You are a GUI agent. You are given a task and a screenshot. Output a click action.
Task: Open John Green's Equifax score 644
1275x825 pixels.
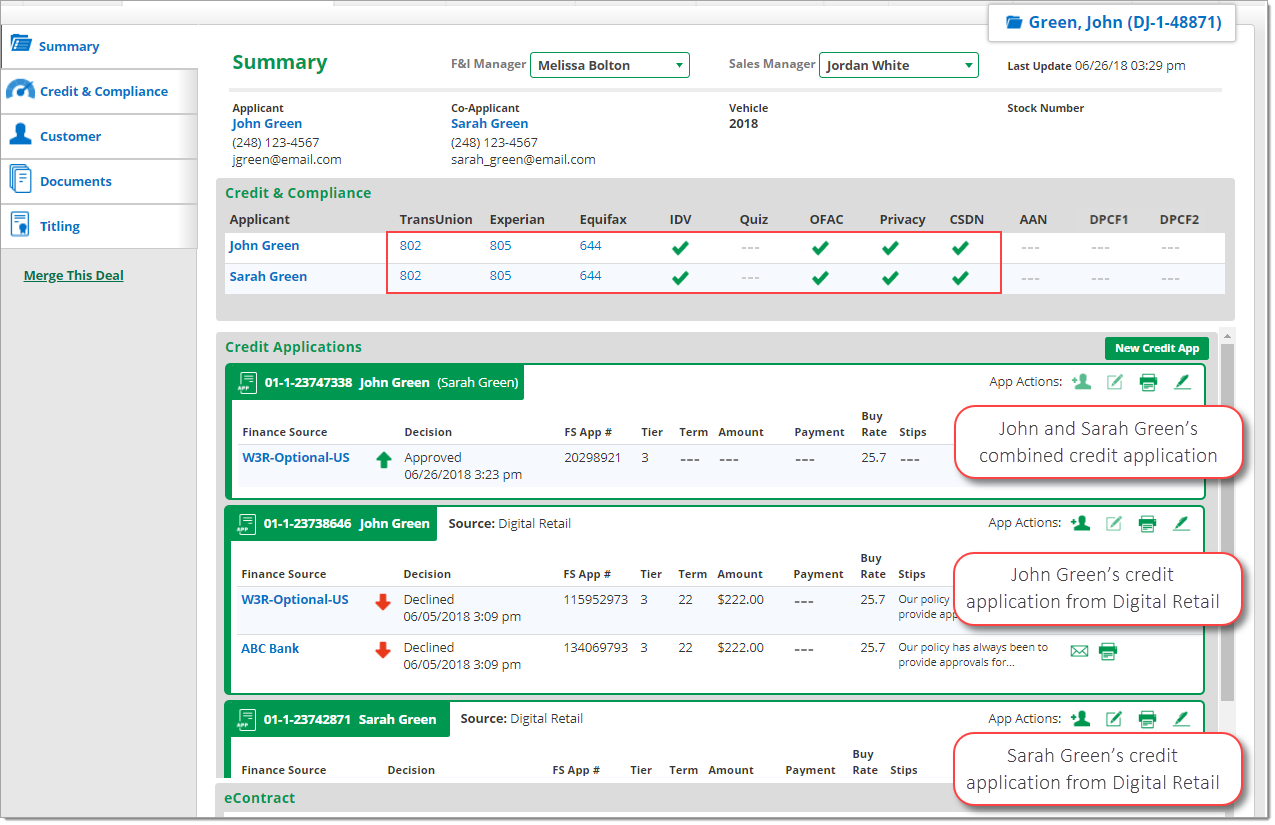[590, 246]
